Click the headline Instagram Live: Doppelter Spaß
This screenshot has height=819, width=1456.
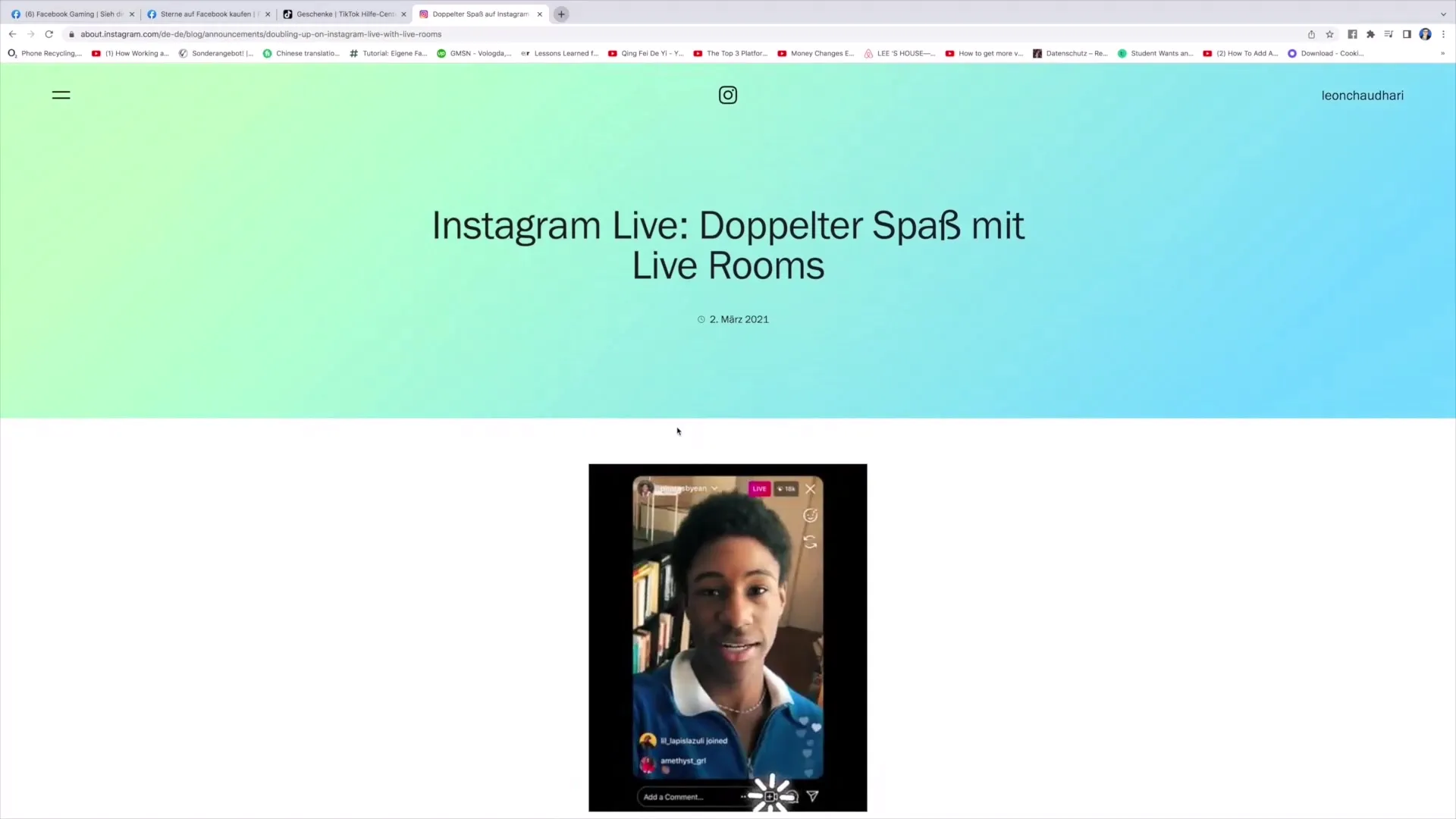pyautogui.click(x=728, y=246)
